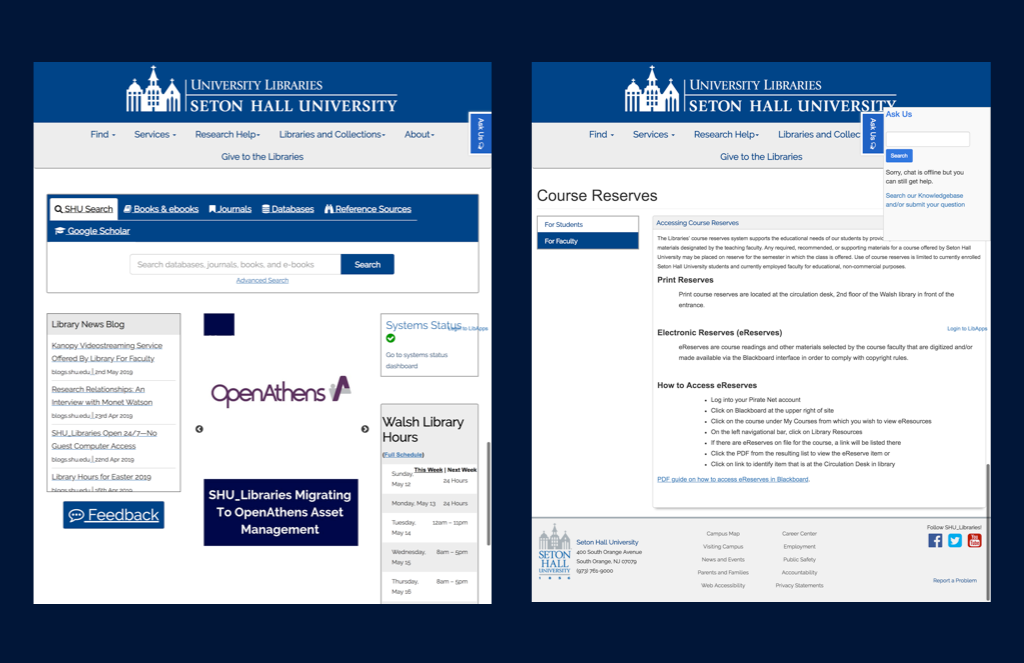The image size is (1024, 663).
Task: Open Search our Knowledgebase link
Action: tap(925, 200)
